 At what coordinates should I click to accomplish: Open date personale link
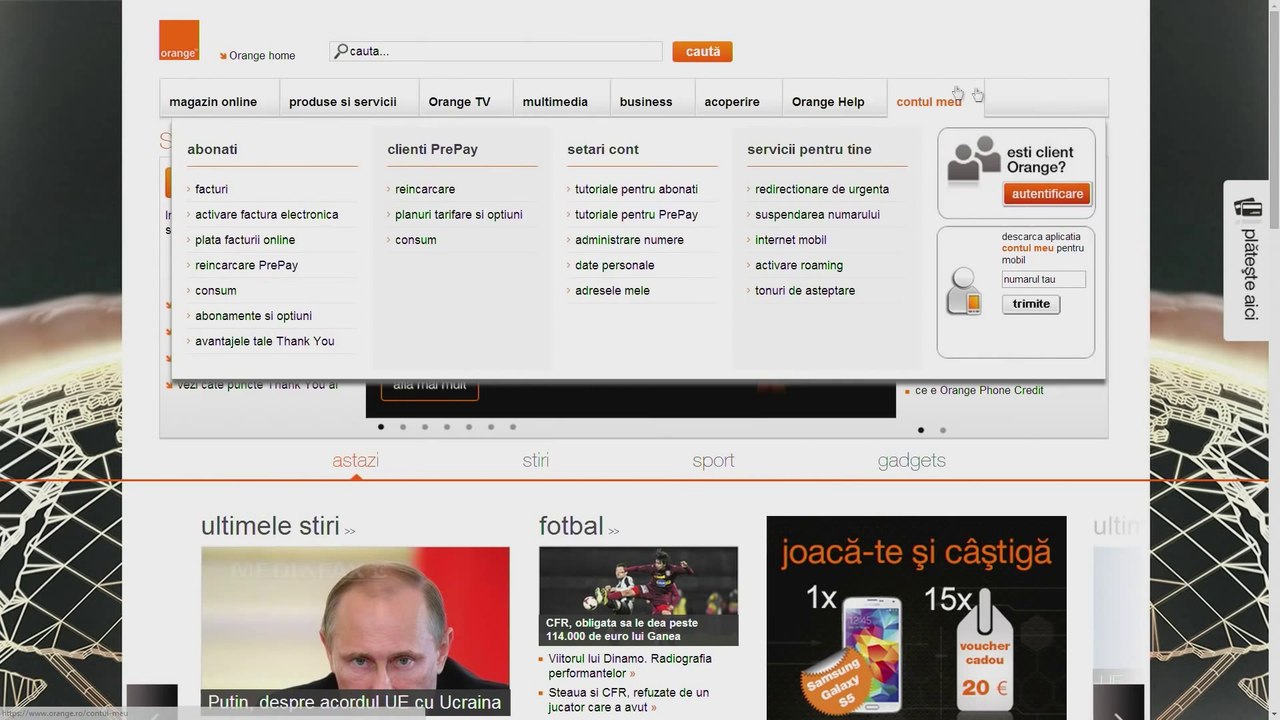click(x=615, y=265)
